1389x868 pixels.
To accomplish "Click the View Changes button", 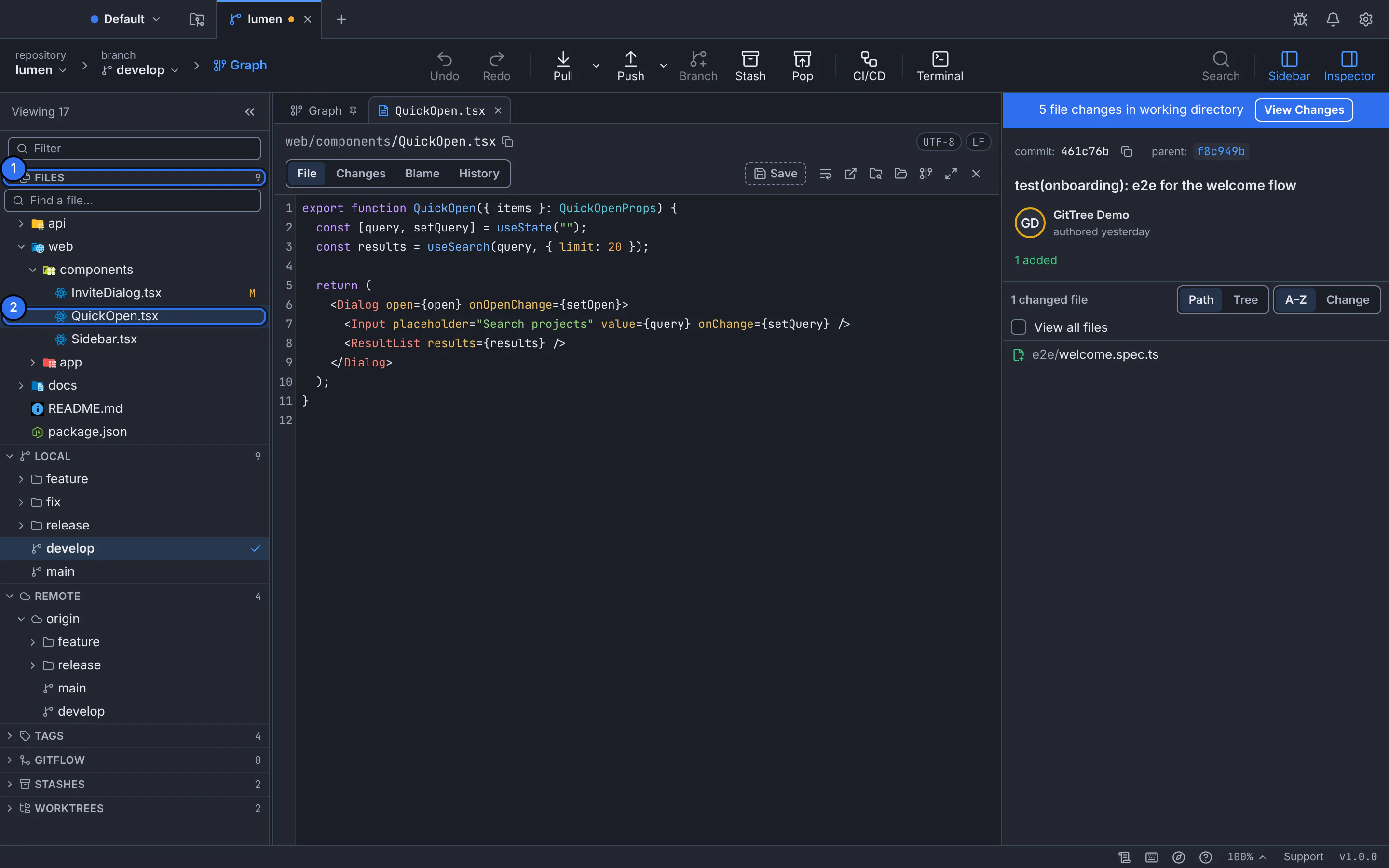I will coord(1304,109).
